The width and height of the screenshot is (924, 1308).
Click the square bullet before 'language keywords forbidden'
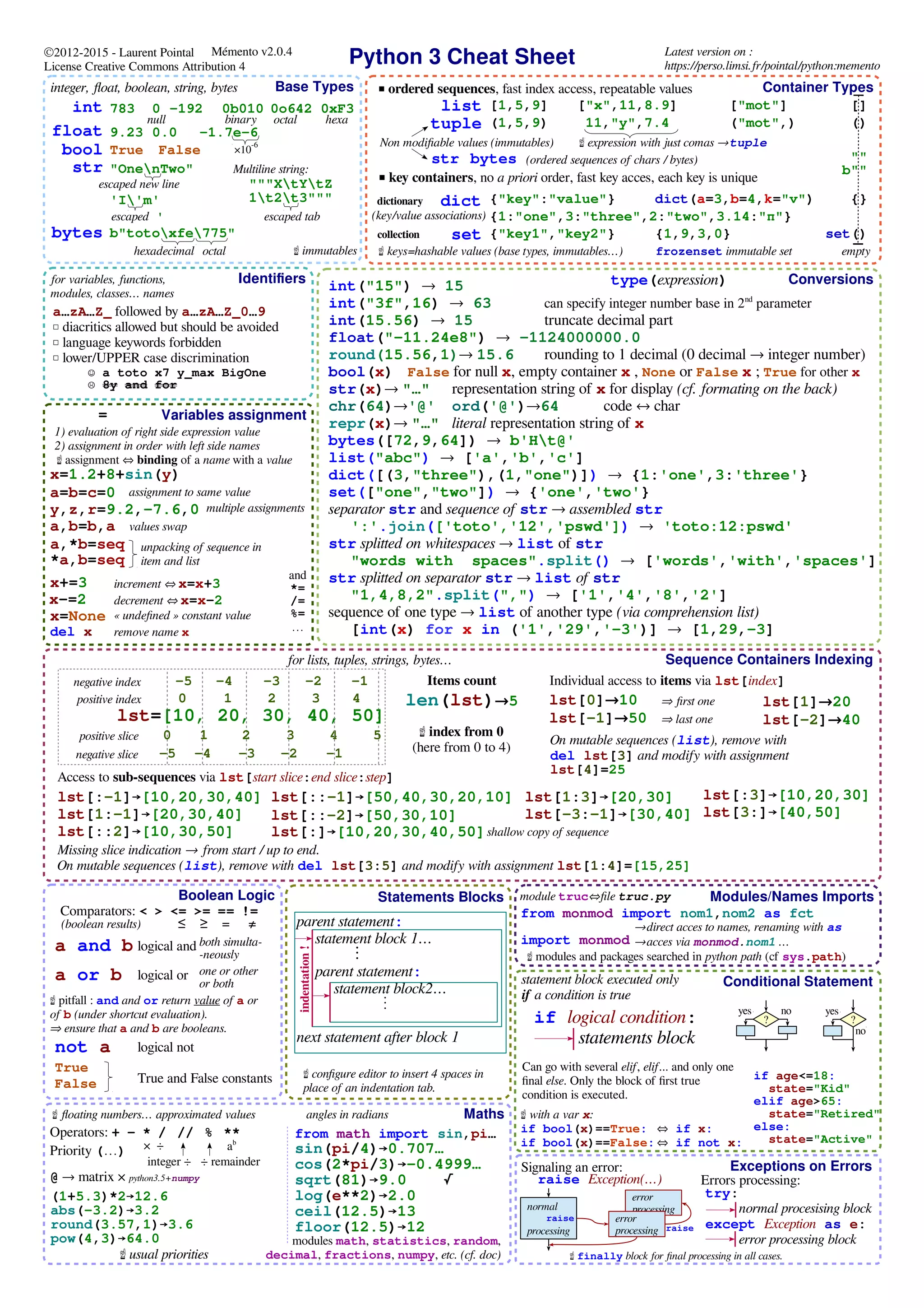tap(56, 343)
